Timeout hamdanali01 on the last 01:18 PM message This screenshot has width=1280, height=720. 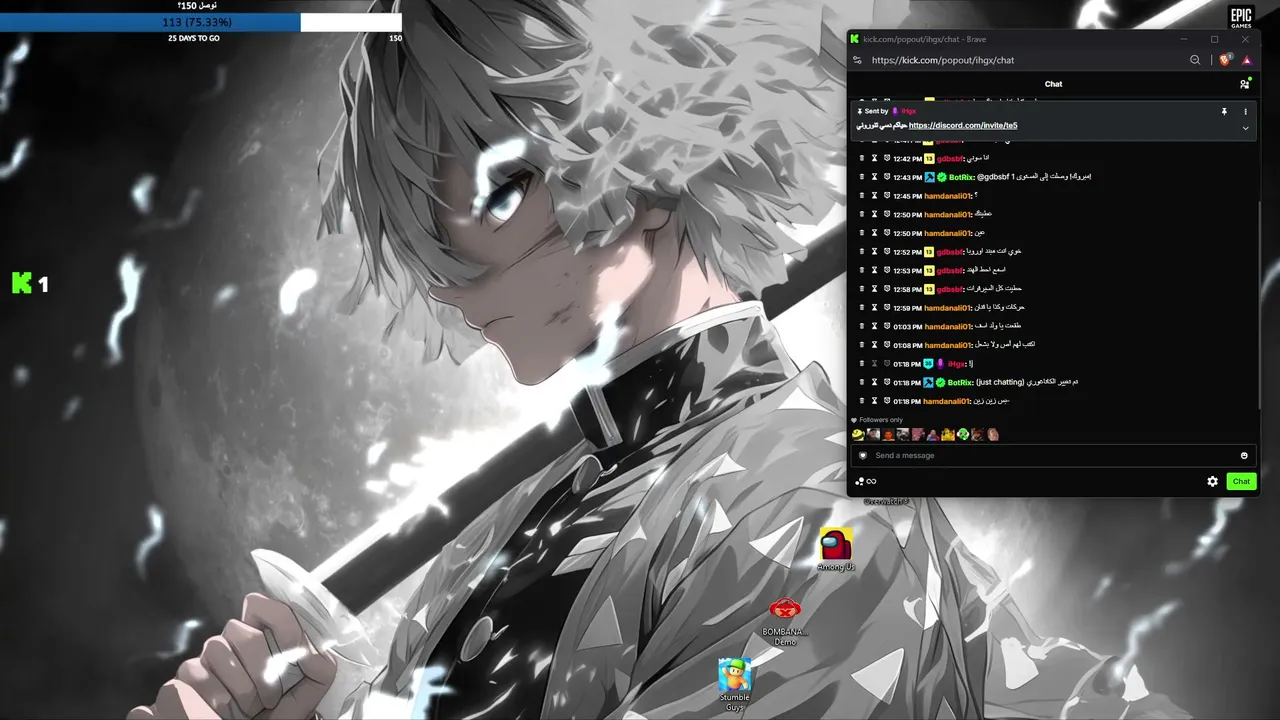[874, 401]
